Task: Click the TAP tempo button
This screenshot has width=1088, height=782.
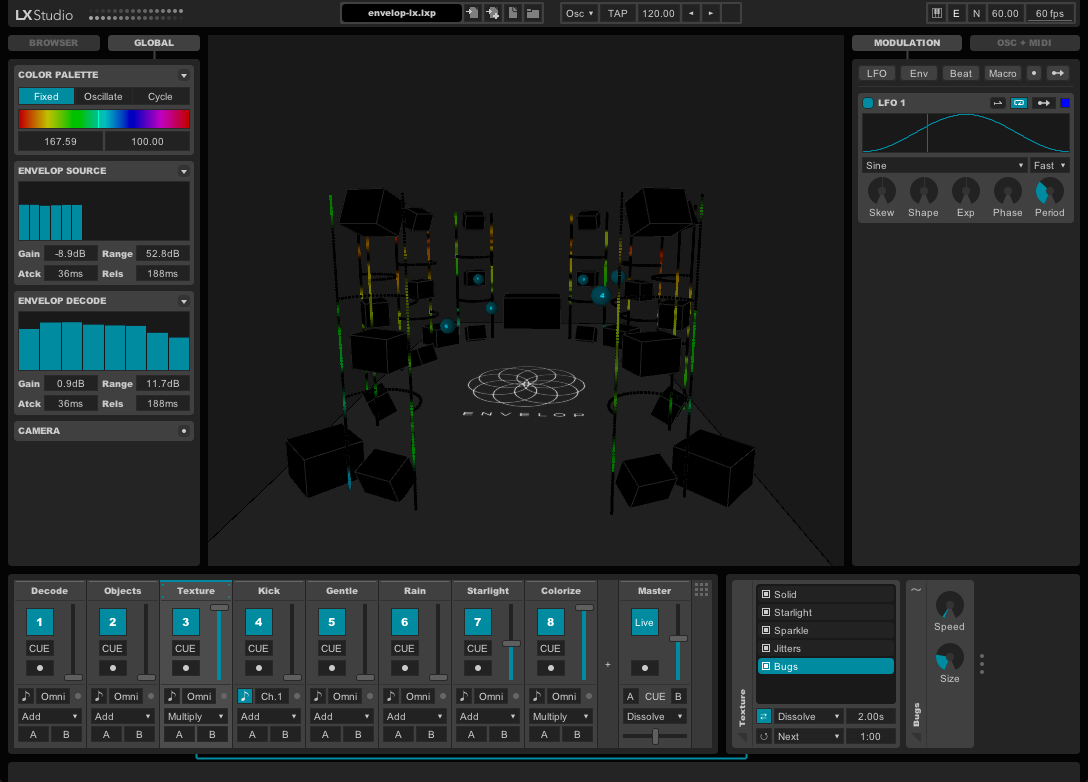Action: click(618, 13)
